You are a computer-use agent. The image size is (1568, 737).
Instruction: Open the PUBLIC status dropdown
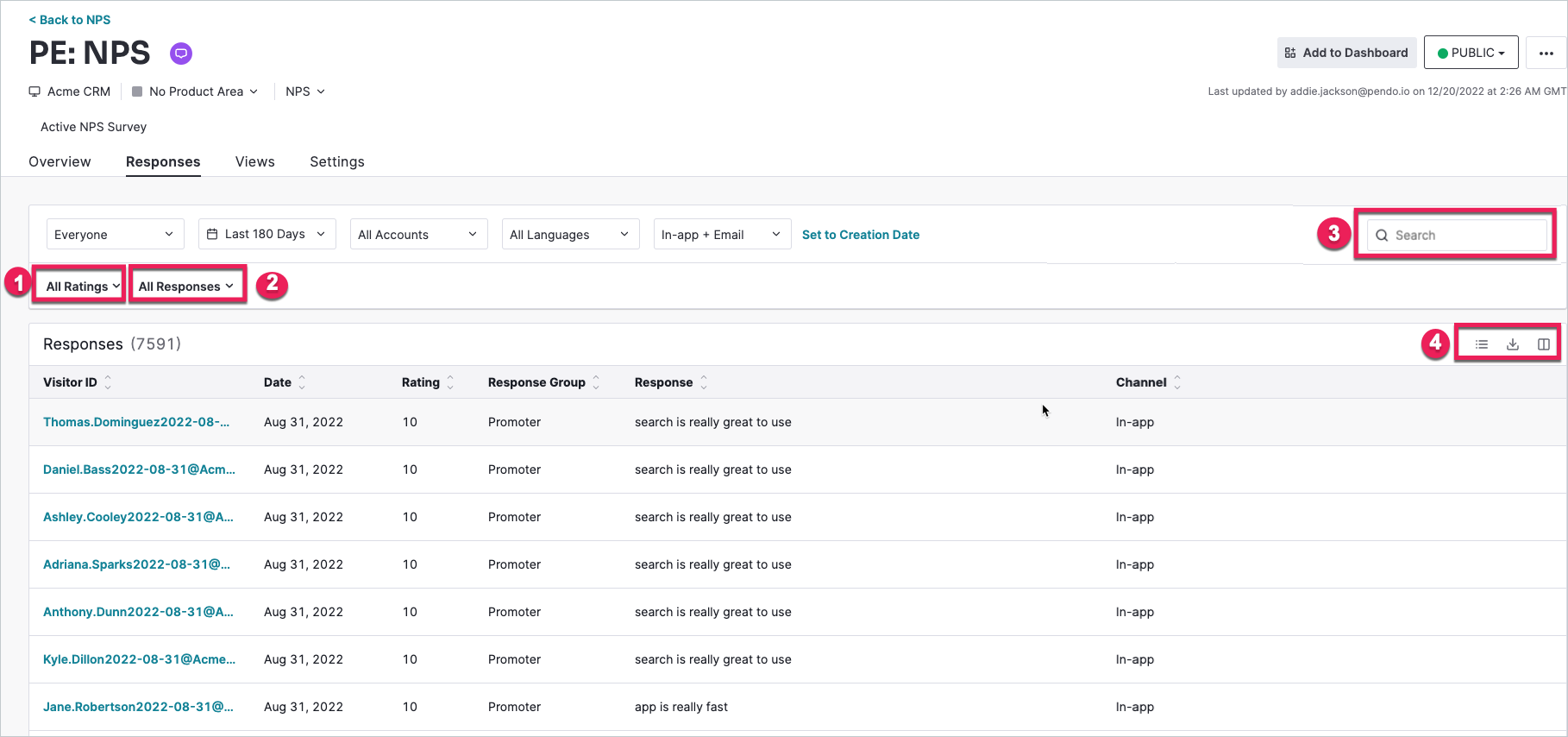(x=1471, y=53)
